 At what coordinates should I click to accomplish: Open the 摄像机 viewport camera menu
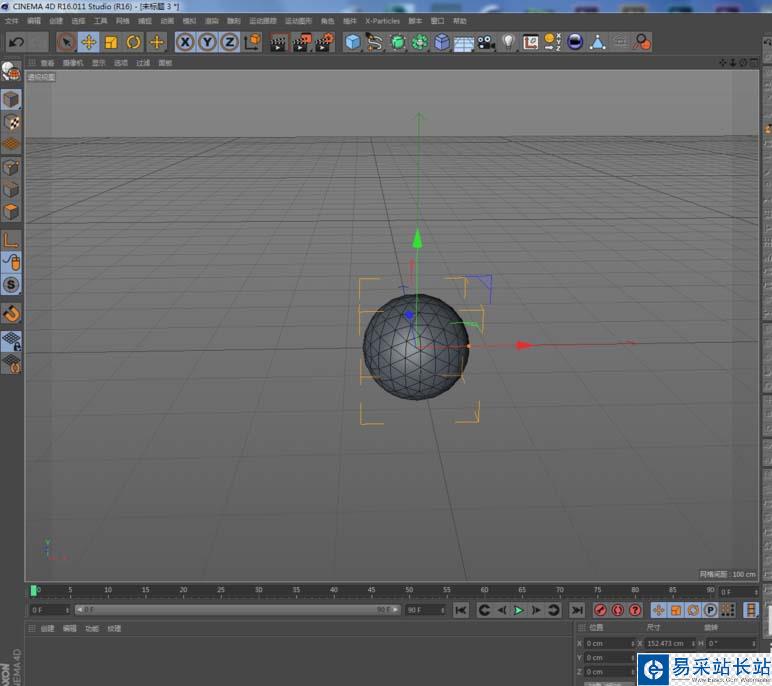click(73, 63)
